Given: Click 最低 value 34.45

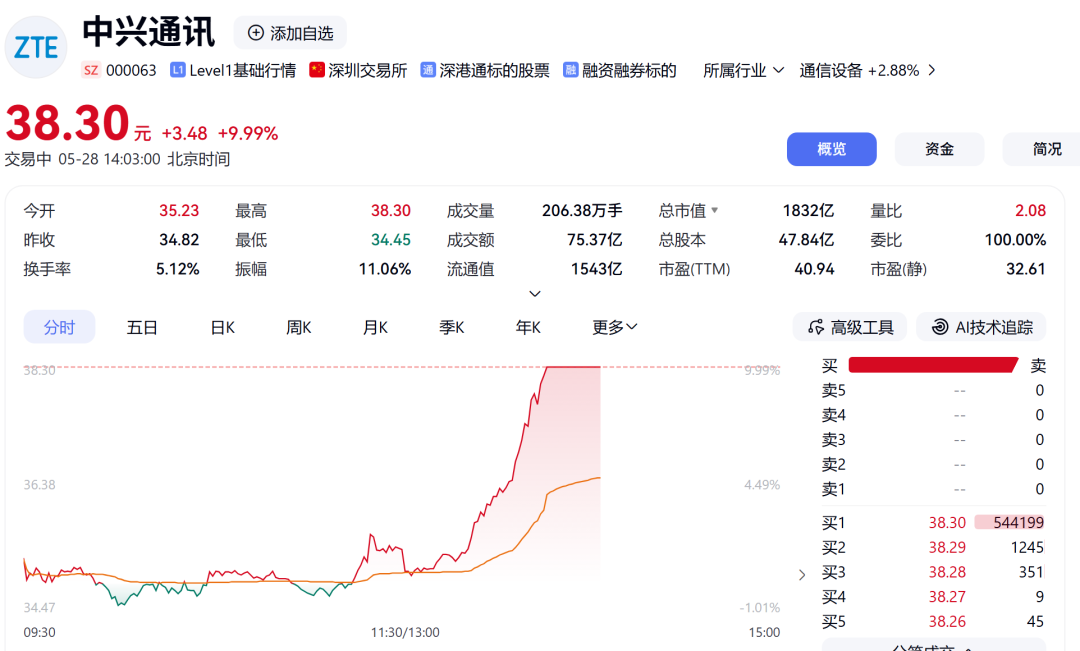Looking at the screenshot, I should (391, 240).
